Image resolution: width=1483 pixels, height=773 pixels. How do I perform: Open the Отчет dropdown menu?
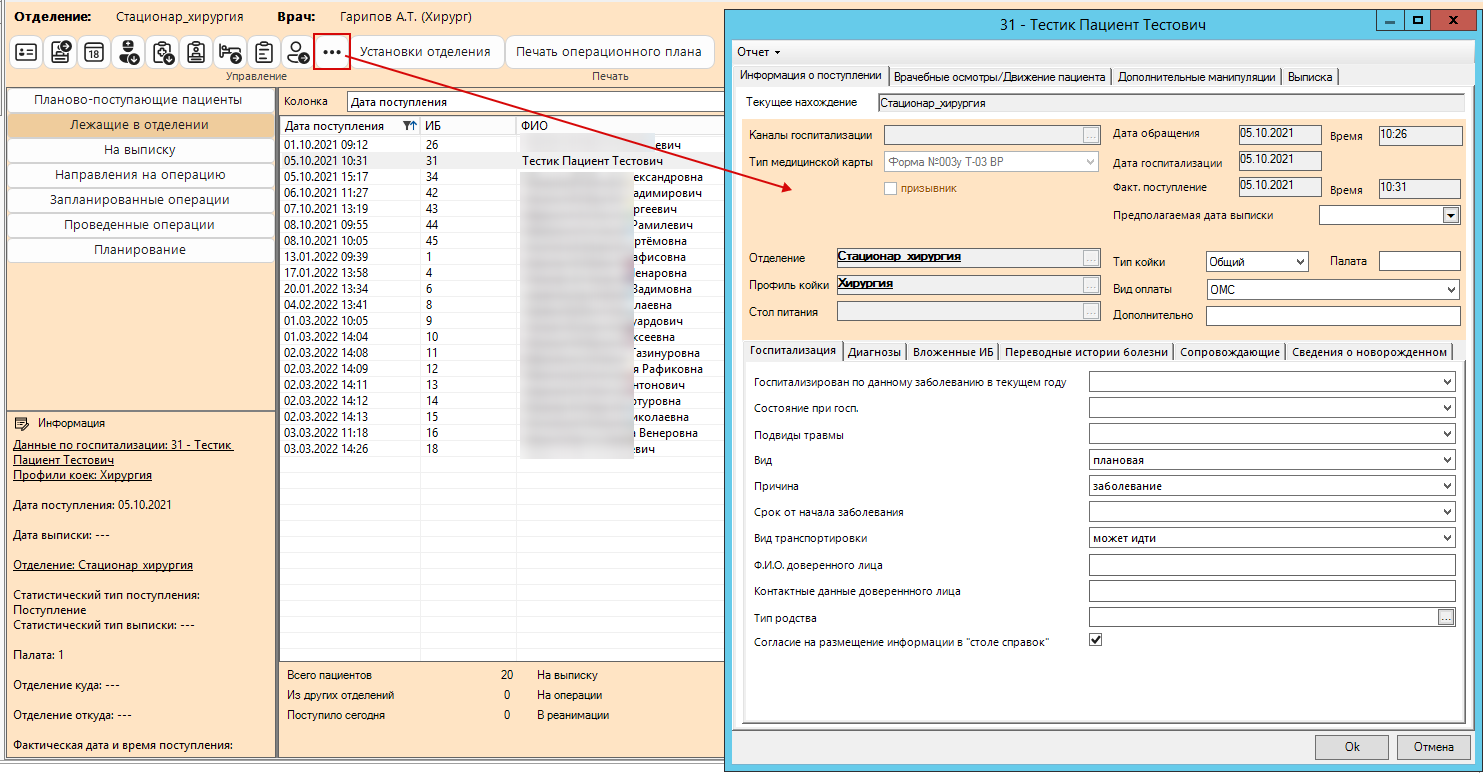click(758, 52)
